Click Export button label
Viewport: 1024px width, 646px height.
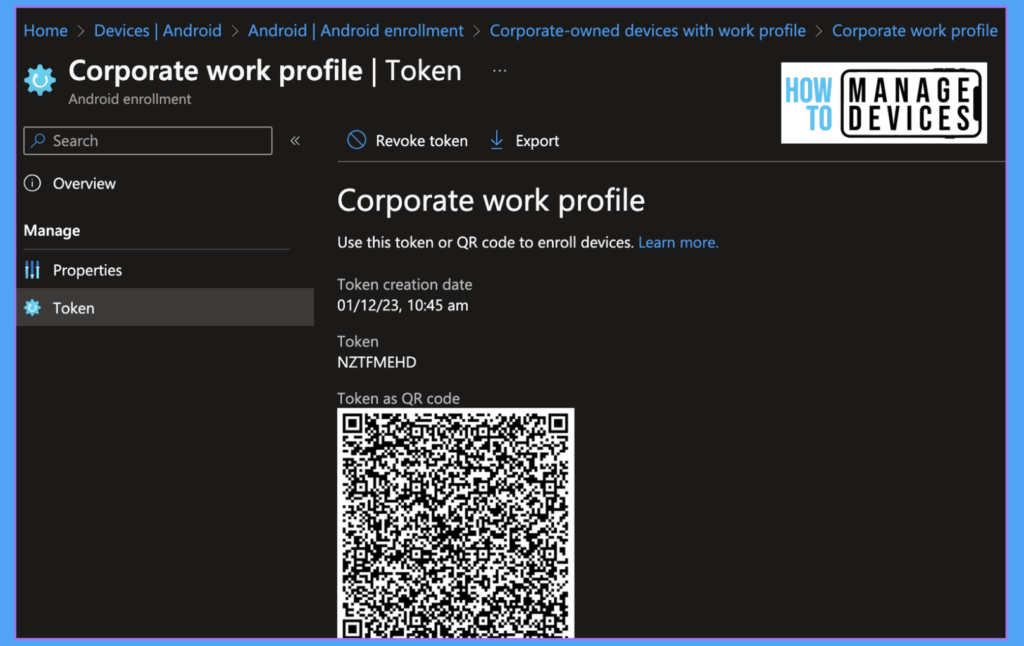tap(537, 141)
